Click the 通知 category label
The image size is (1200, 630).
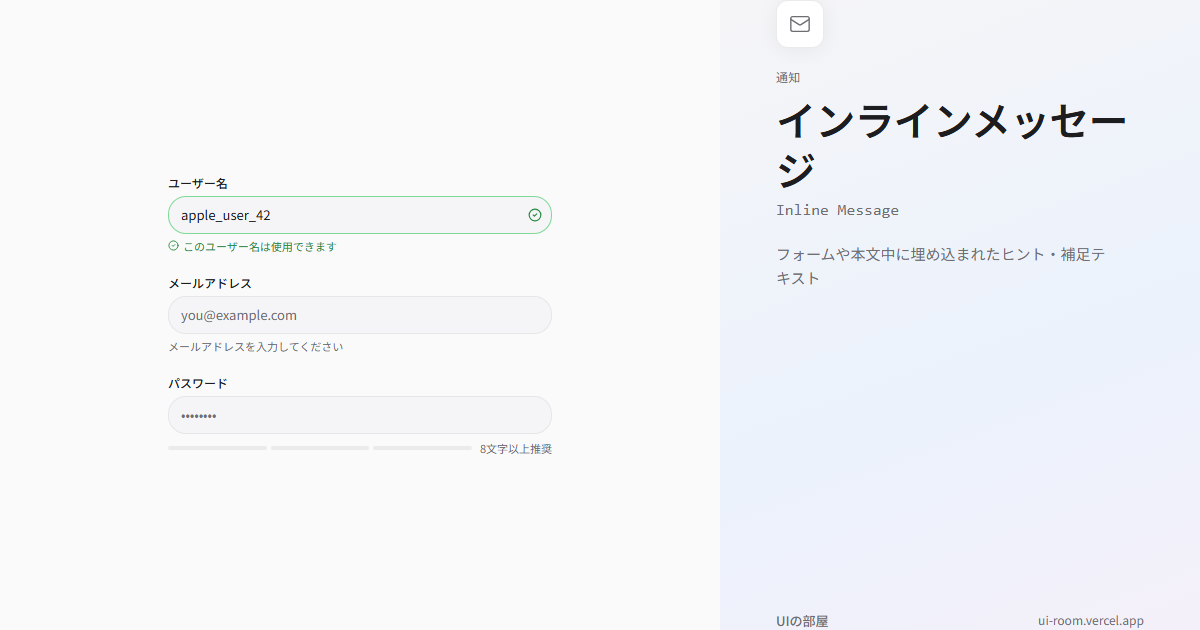click(788, 77)
